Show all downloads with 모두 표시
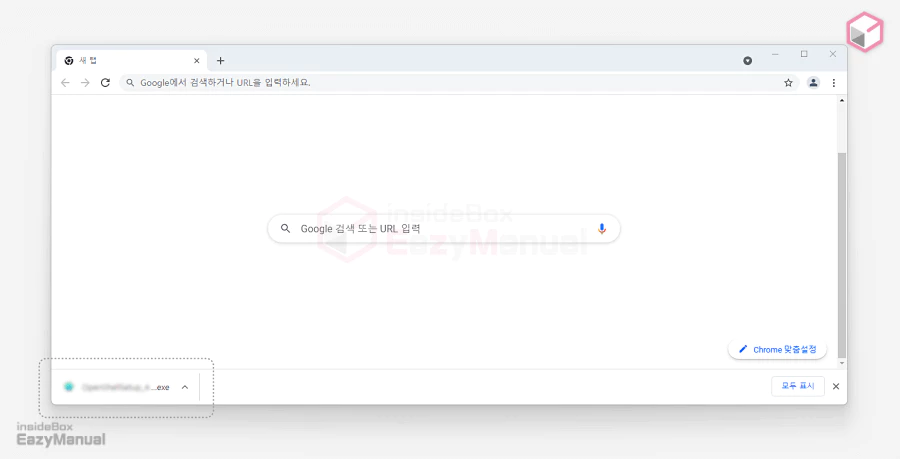Image resolution: width=900 pixels, height=459 pixels. (798, 386)
